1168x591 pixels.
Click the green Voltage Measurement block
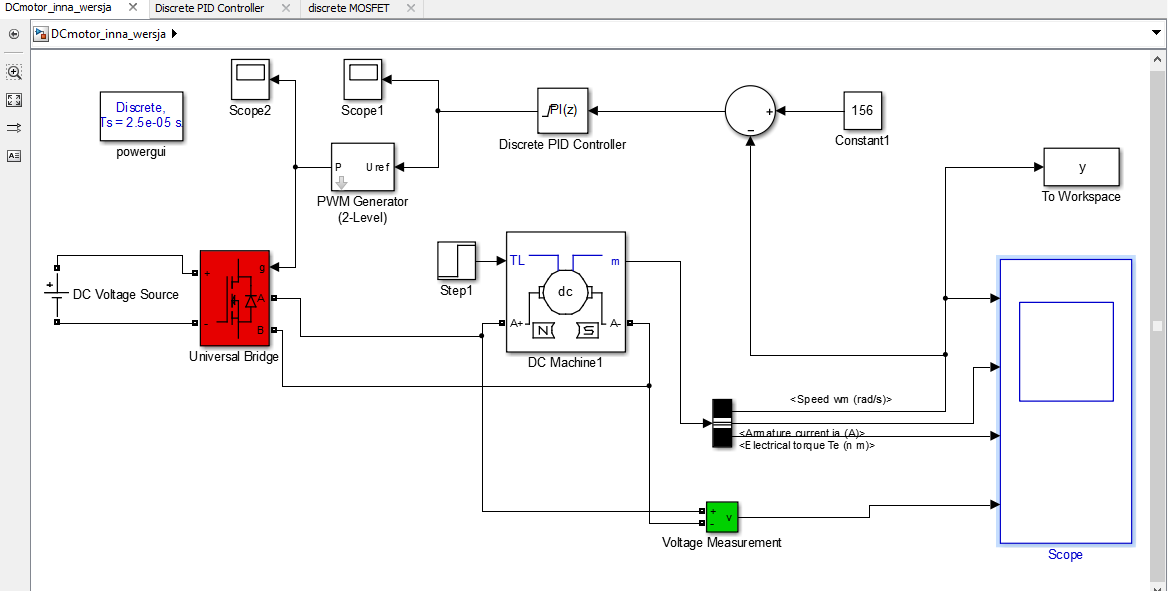pyautogui.click(x=723, y=517)
